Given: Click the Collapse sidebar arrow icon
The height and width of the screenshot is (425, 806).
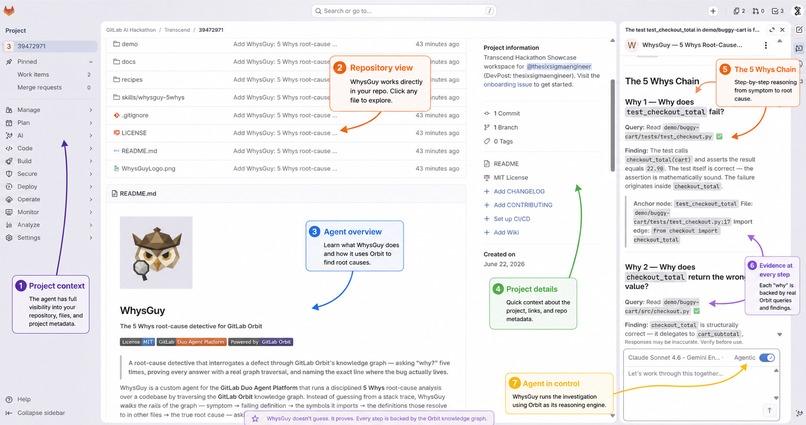Looking at the screenshot, I should (x=9, y=413).
